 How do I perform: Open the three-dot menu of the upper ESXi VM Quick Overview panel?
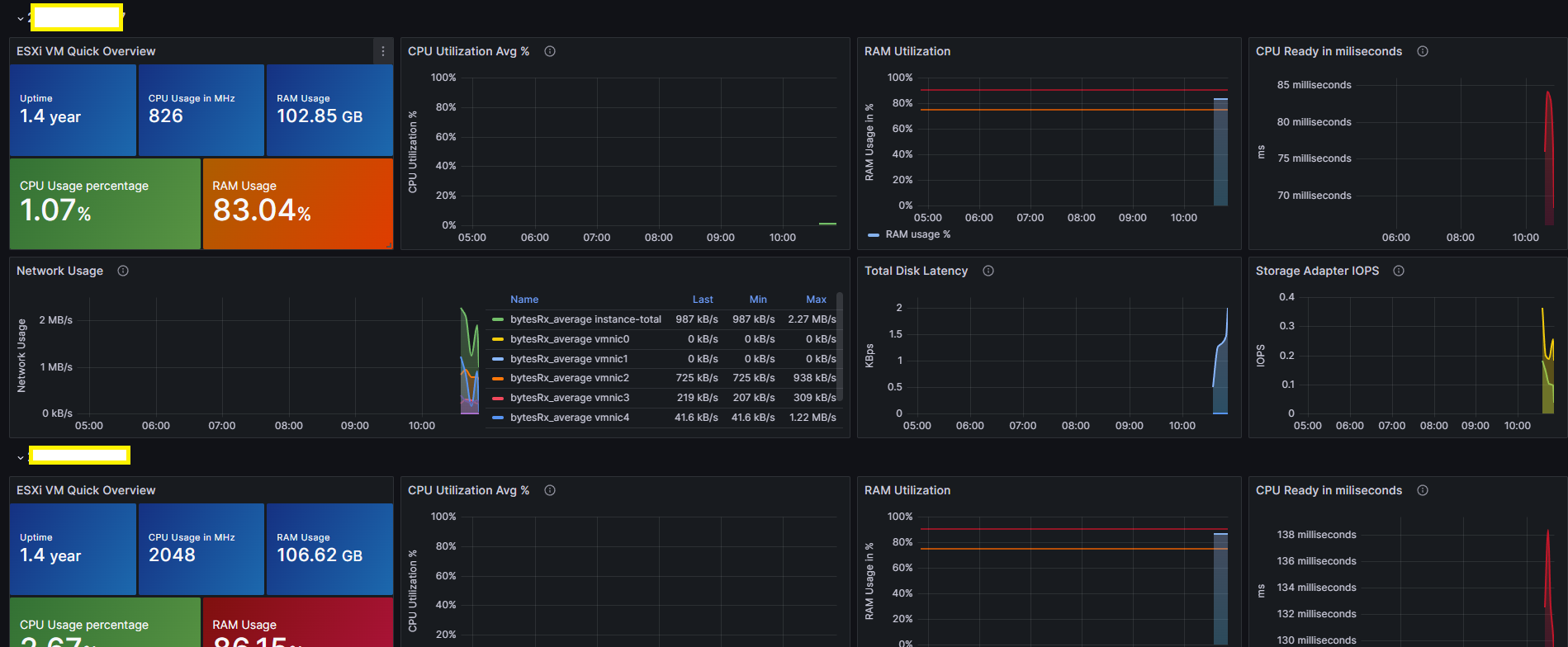coord(382,51)
